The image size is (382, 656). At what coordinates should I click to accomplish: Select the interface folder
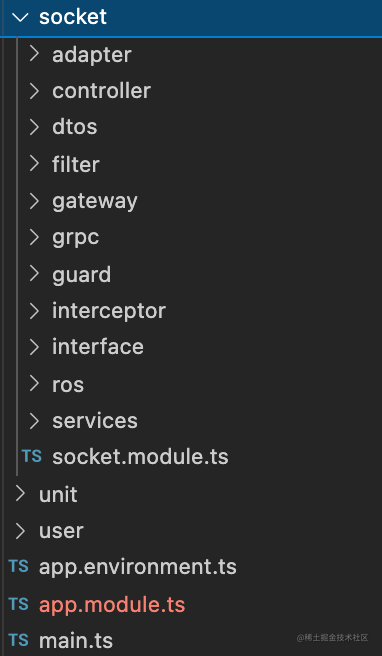click(191, 347)
